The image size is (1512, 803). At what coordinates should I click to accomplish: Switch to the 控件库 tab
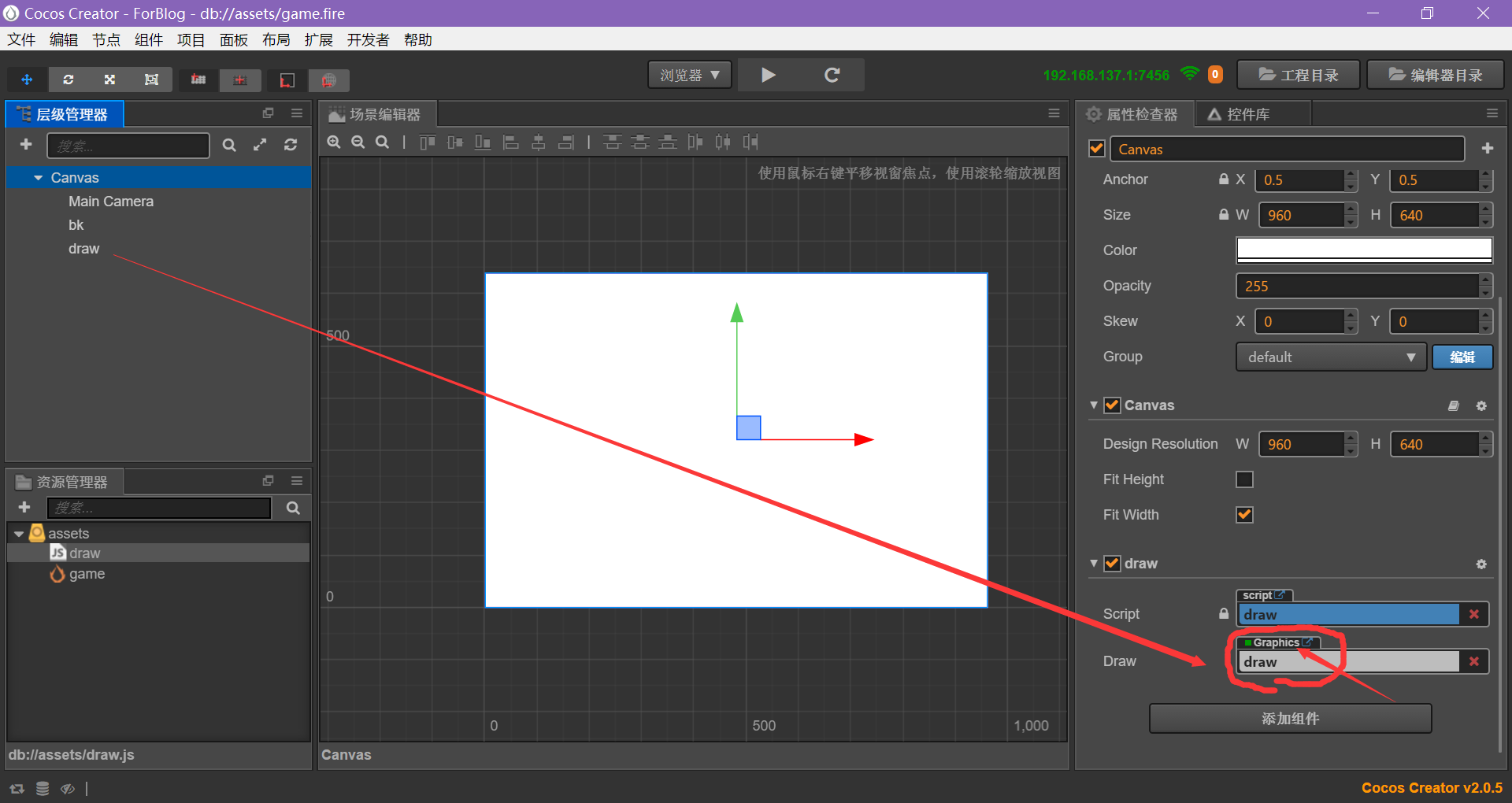(x=1251, y=113)
